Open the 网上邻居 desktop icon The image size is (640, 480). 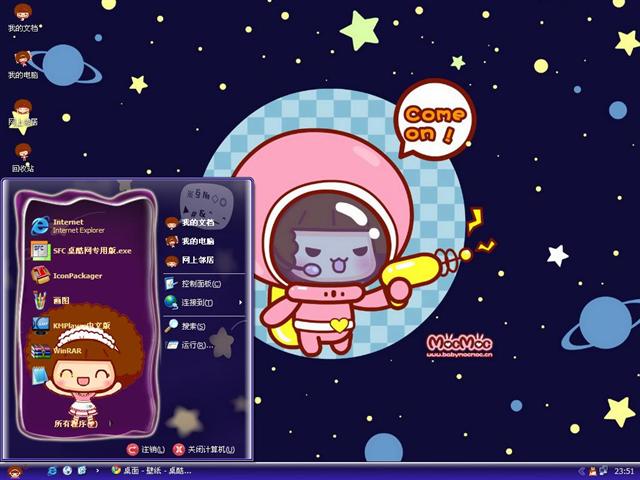pos(23,112)
